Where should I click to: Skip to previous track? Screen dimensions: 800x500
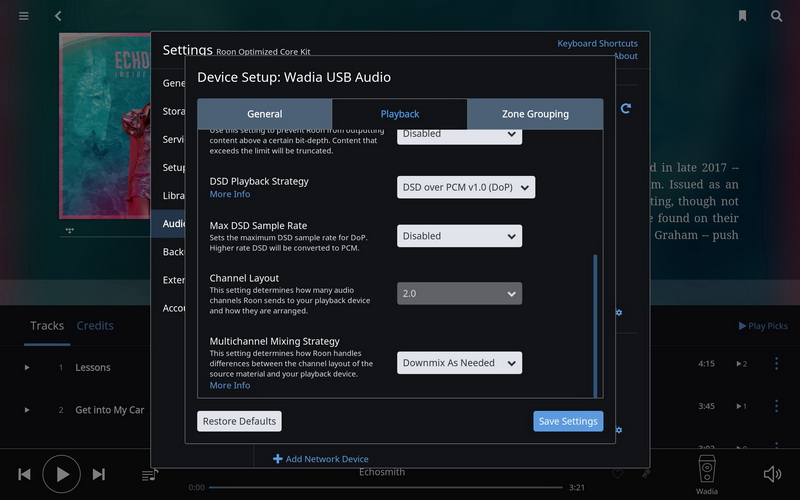(25, 474)
